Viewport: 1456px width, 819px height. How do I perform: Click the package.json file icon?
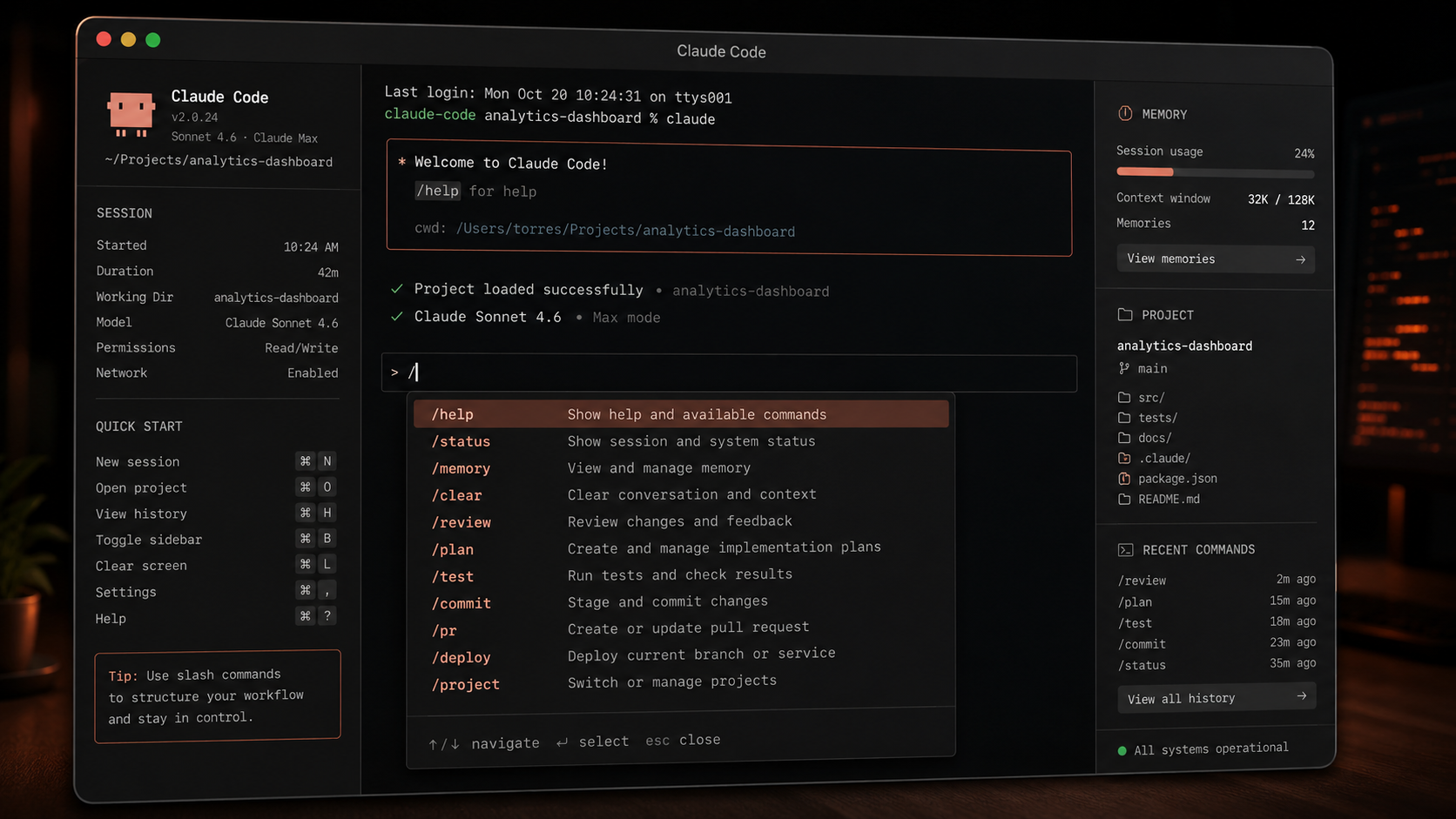click(x=1124, y=479)
